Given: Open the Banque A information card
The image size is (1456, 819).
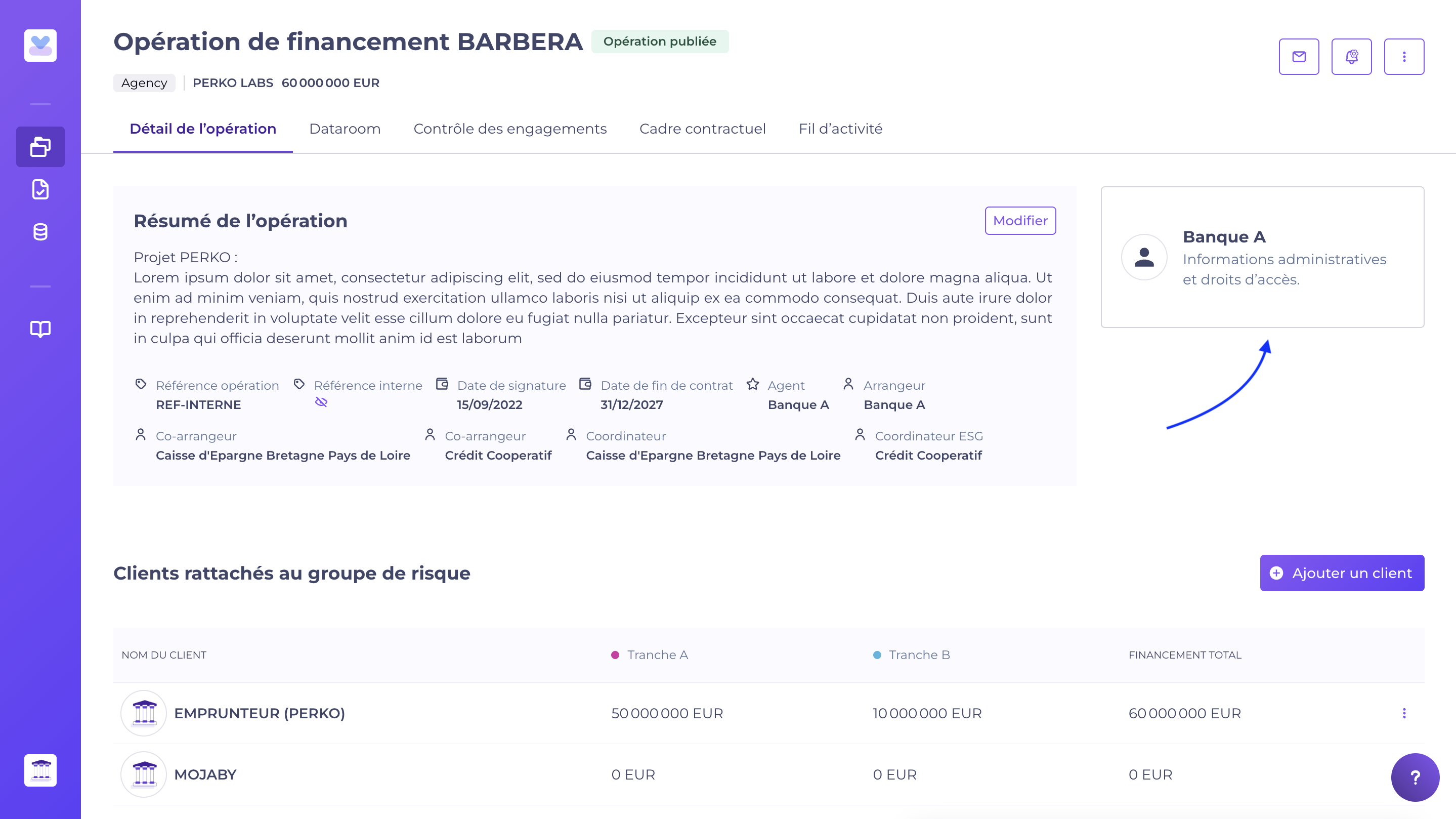Looking at the screenshot, I should pos(1262,257).
